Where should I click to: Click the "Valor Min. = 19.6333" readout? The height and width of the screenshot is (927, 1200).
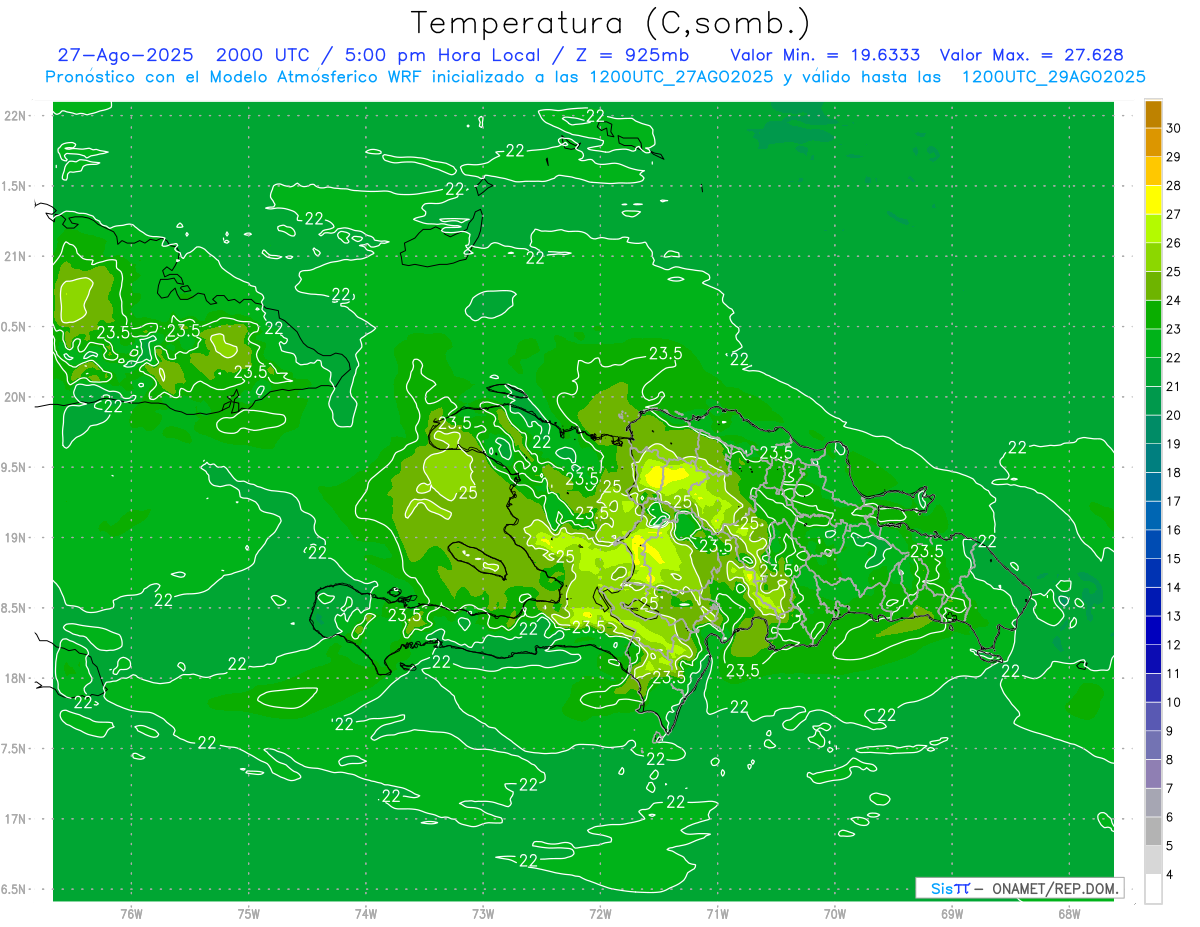click(x=826, y=55)
